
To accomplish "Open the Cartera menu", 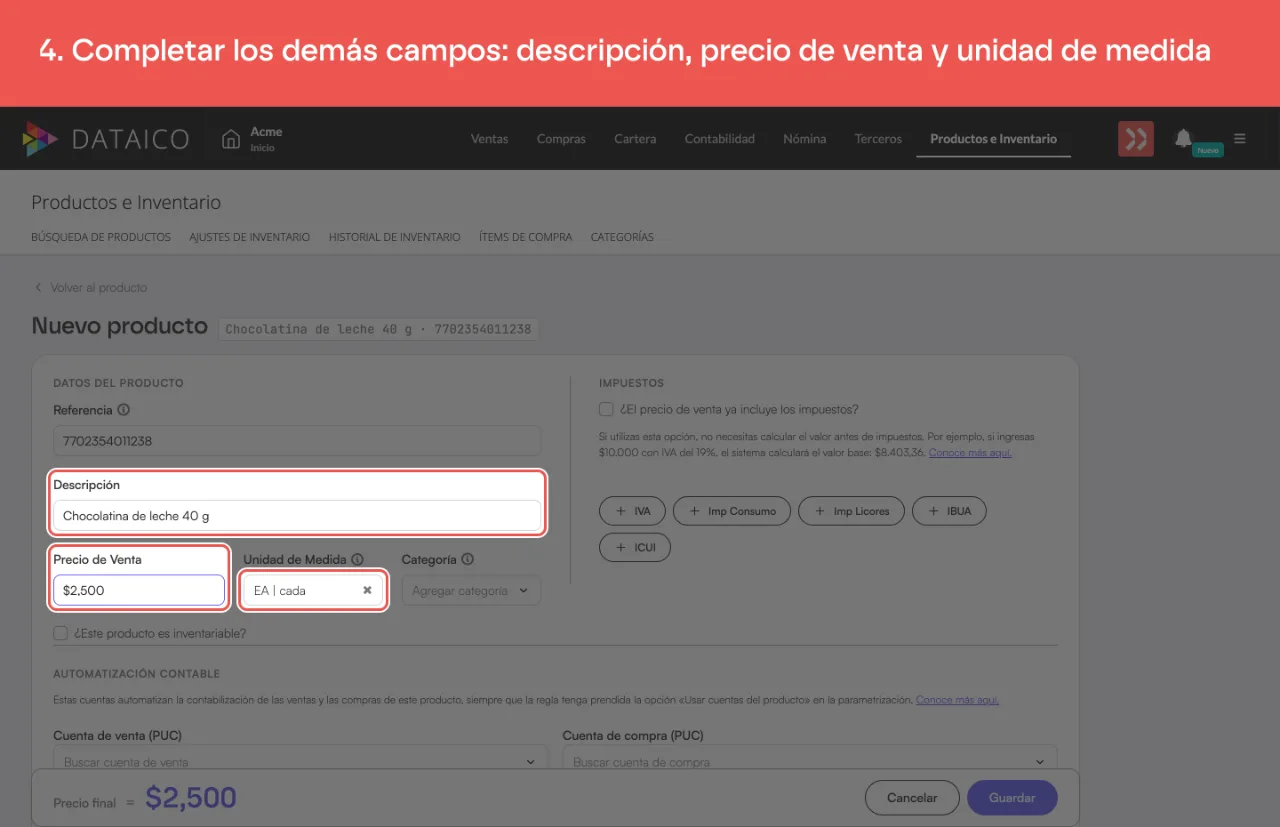I will point(635,139).
